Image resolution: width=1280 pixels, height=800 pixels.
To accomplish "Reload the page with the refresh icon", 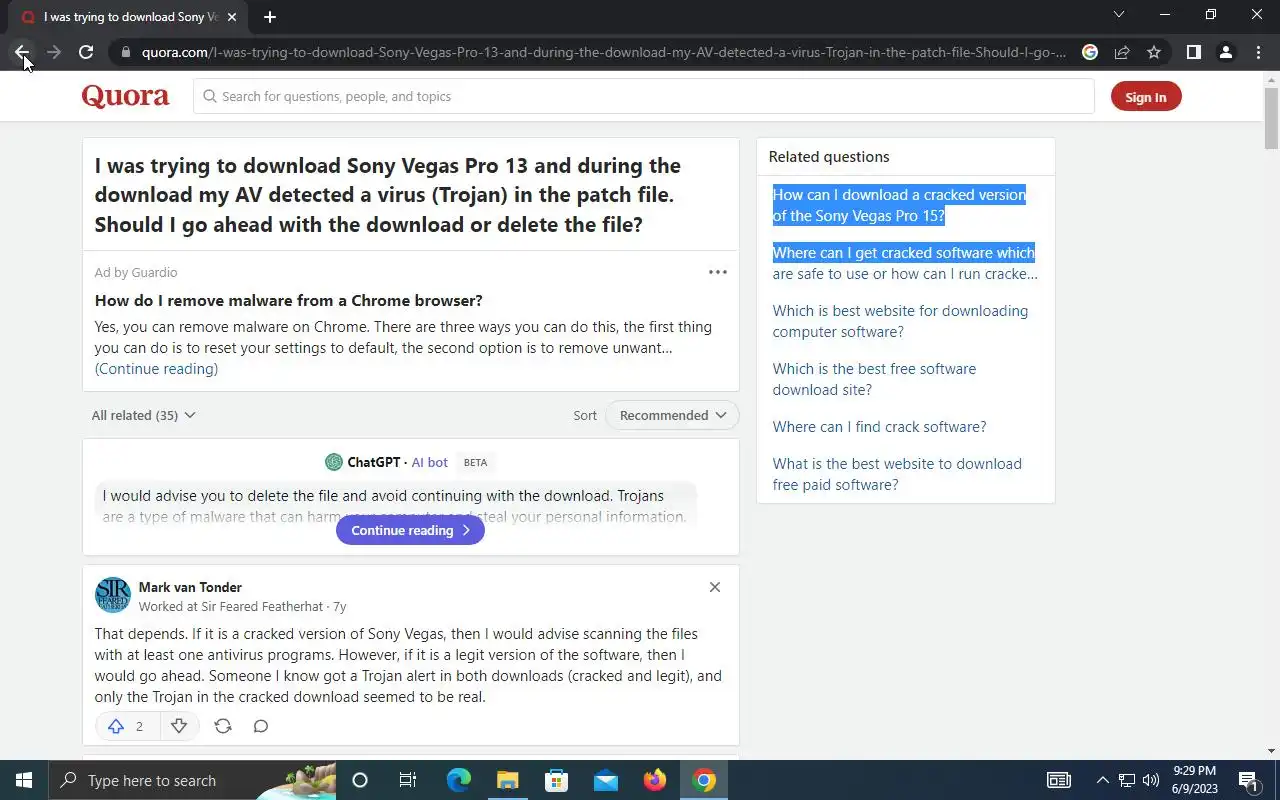I will 86,52.
